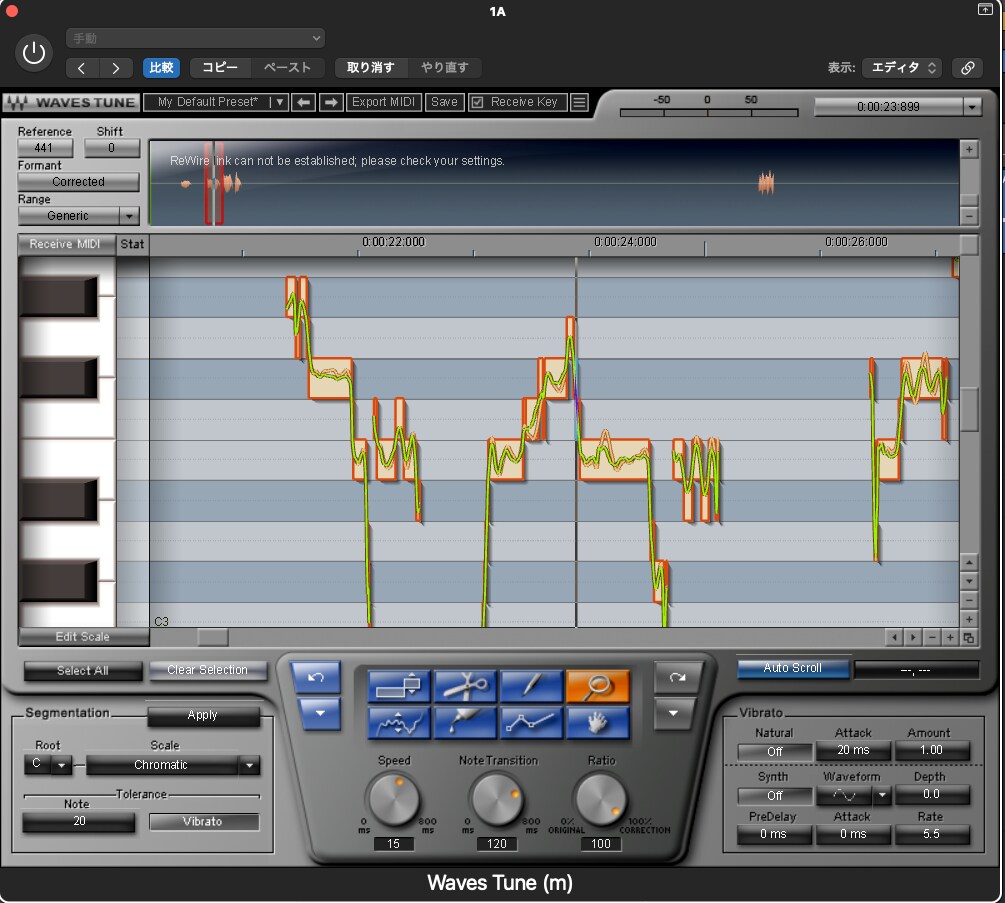Image resolution: width=1005 pixels, height=903 pixels.
Task: Click Export MIDI button
Action: click(384, 102)
